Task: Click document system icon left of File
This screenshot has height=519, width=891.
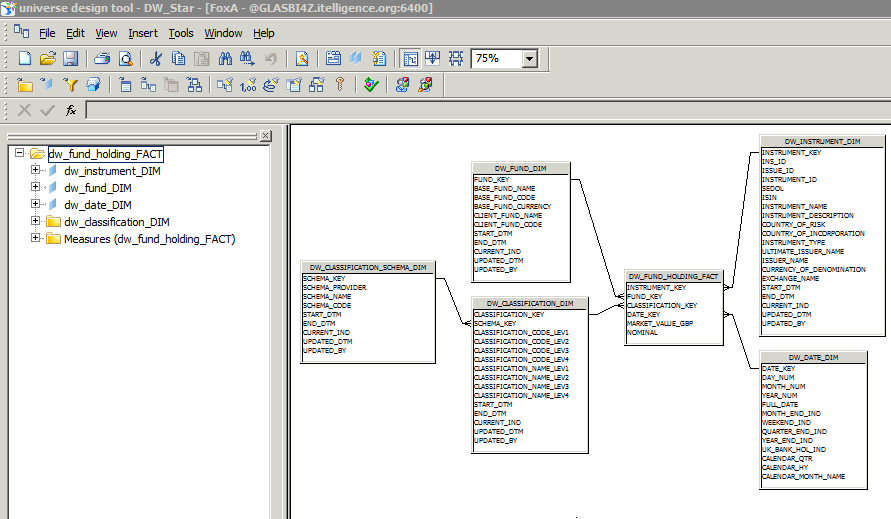Action: (22, 31)
